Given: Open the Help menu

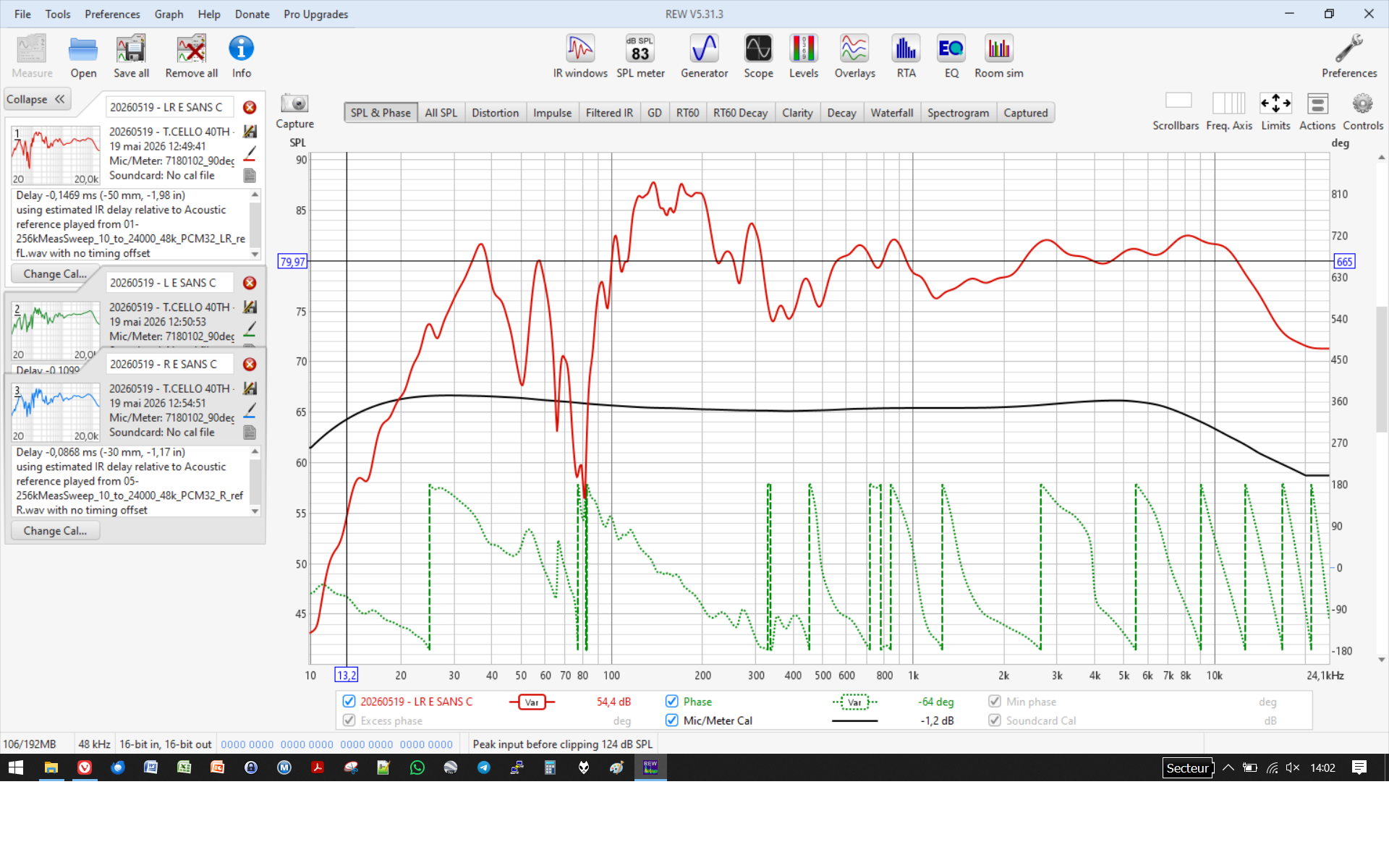Looking at the screenshot, I should coord(209,14).
